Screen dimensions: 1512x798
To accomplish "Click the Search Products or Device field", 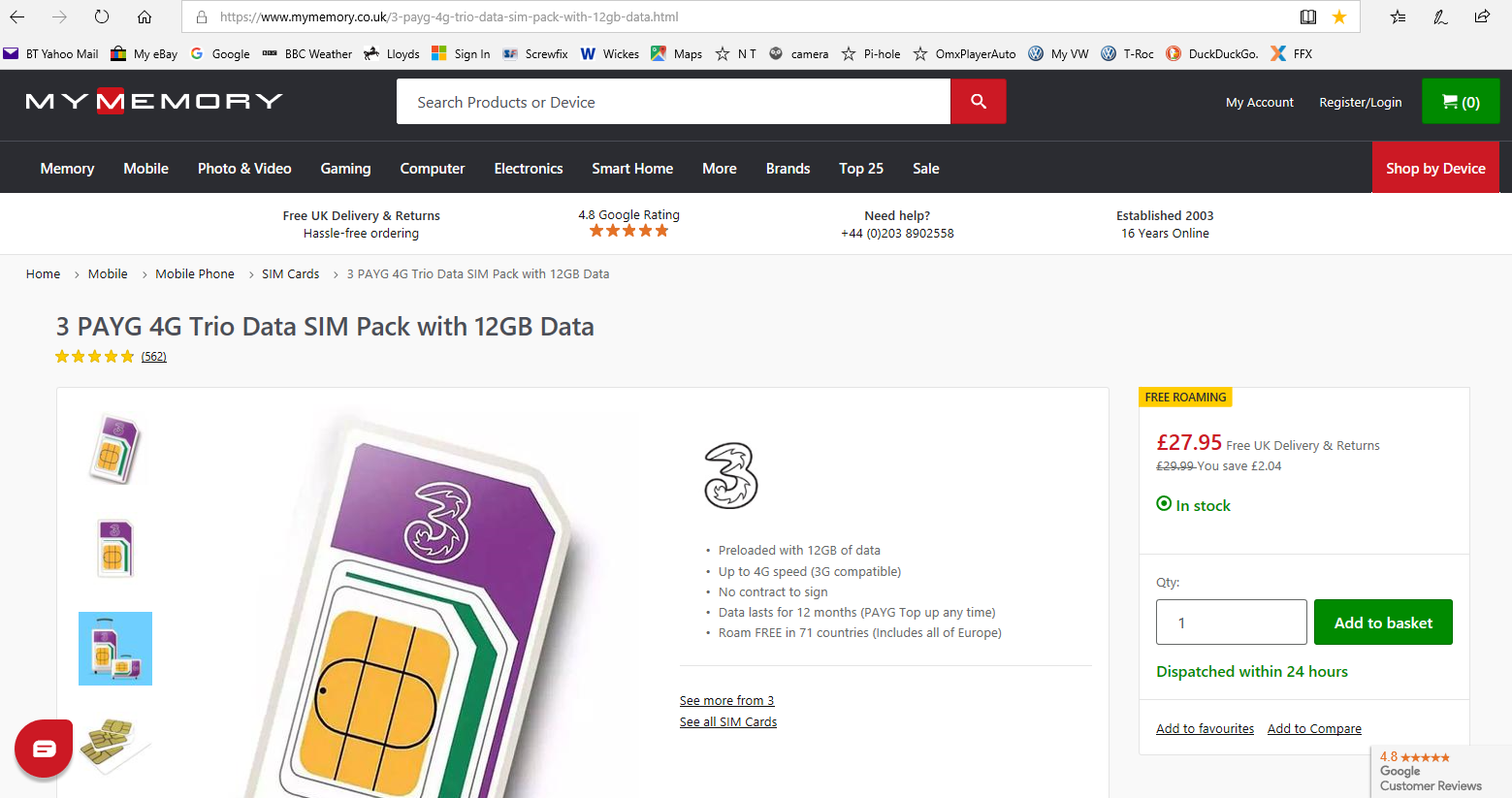I will coord(673,101).
